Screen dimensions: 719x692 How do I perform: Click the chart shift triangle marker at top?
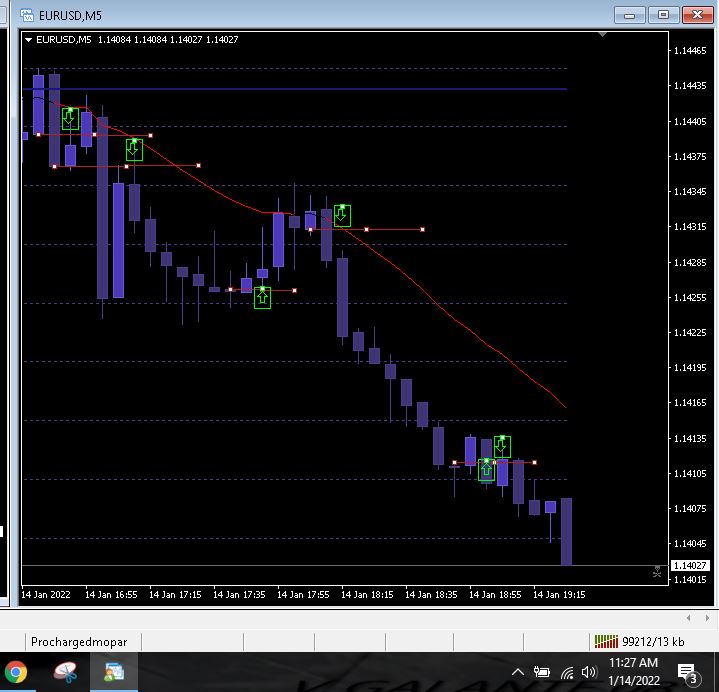click(x=603, y=34)
